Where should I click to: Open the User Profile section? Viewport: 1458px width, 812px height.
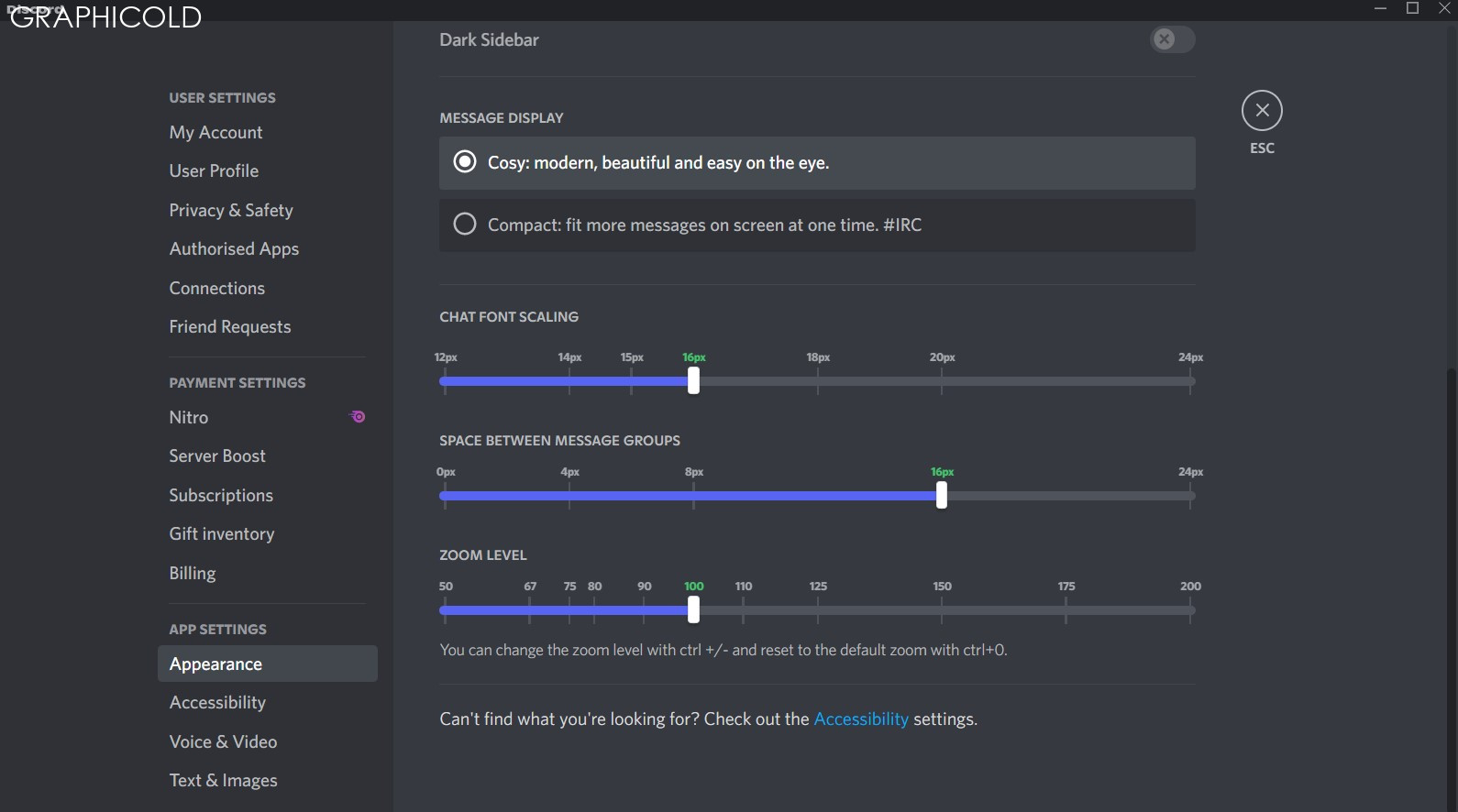coord(214,170)
